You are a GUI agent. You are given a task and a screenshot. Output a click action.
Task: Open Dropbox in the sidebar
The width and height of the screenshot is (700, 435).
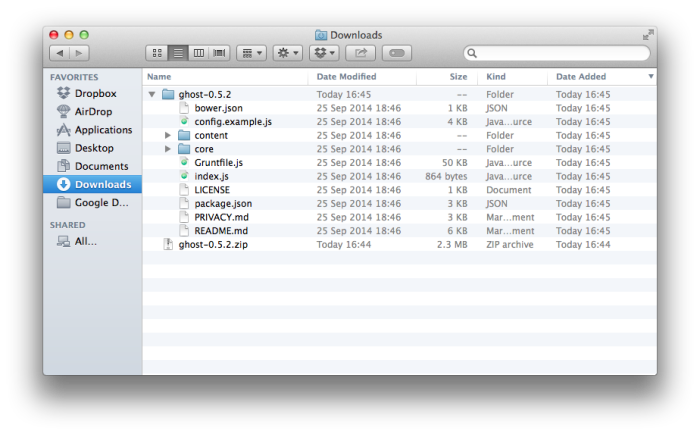(x=92, y=93)
